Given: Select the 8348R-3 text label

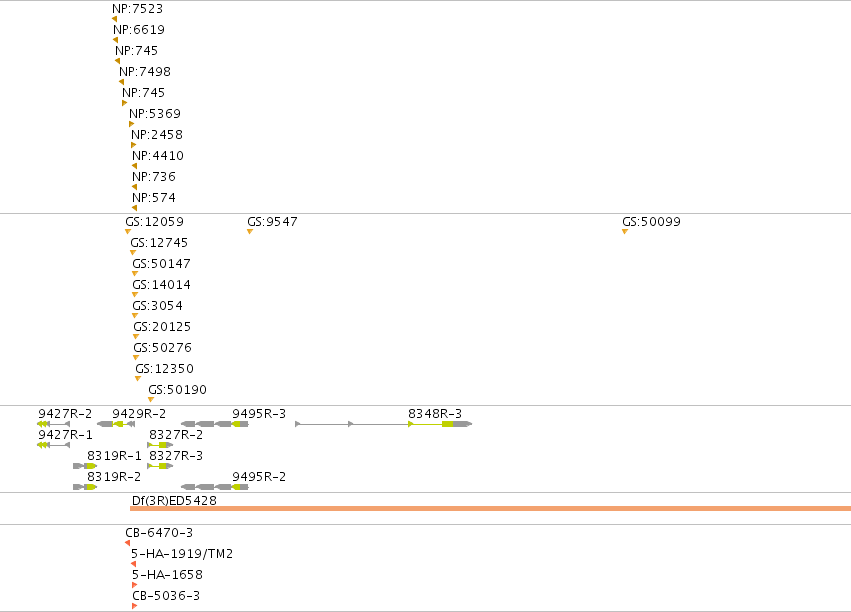Looking at the screenshot, I should [435, 413].
